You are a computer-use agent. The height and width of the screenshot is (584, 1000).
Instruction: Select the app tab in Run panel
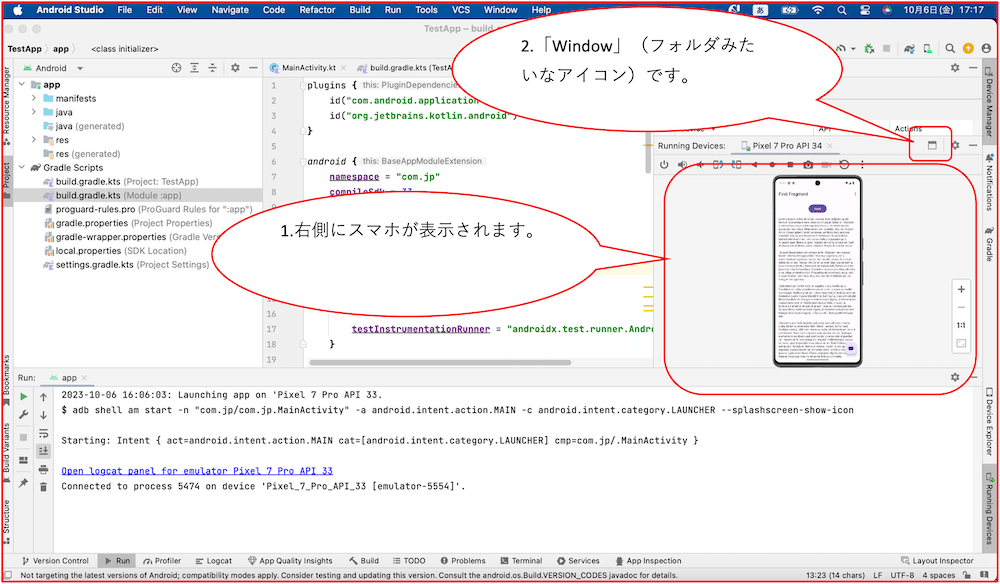coord(69,378)
